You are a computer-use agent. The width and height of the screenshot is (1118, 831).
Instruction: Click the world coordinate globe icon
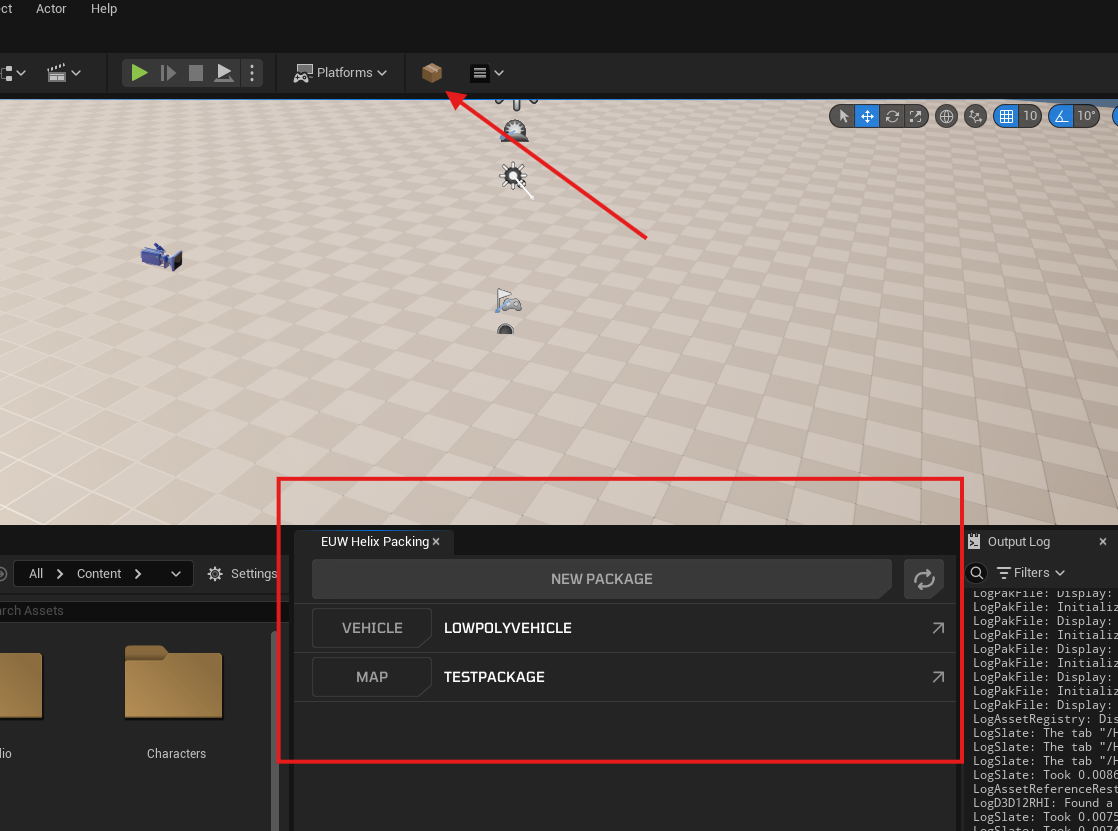(946, 116)
